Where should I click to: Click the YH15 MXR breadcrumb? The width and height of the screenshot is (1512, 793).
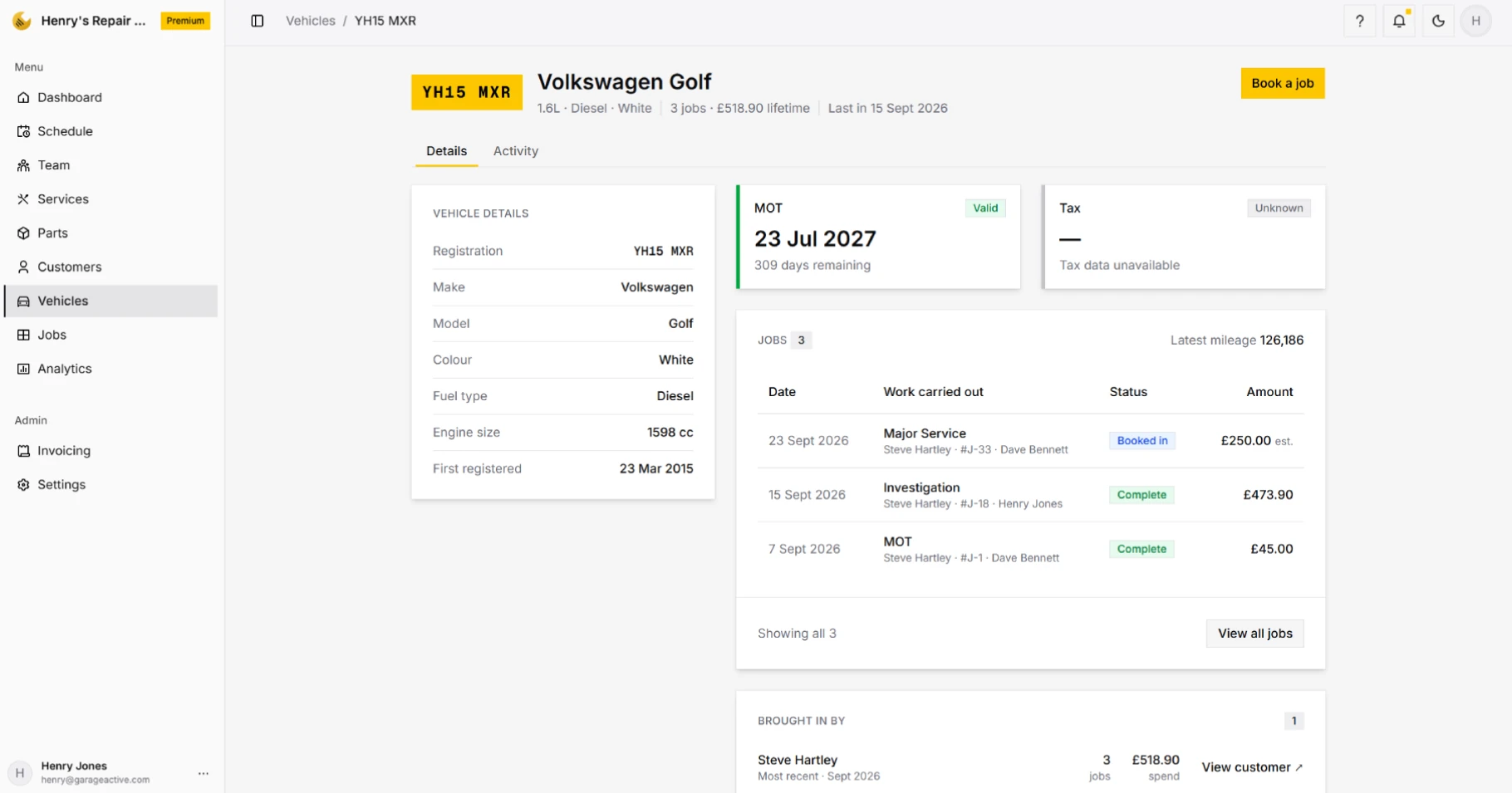coord(385,21)
